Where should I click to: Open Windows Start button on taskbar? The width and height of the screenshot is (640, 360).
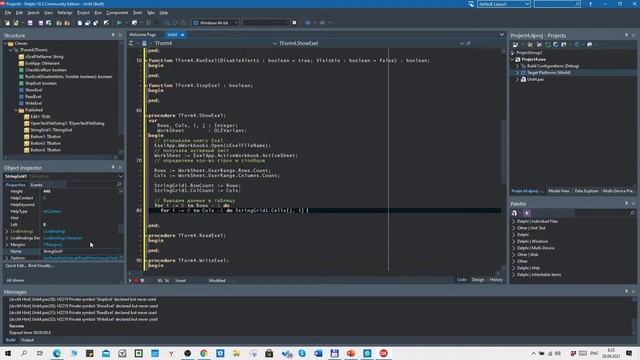[8, 353]
